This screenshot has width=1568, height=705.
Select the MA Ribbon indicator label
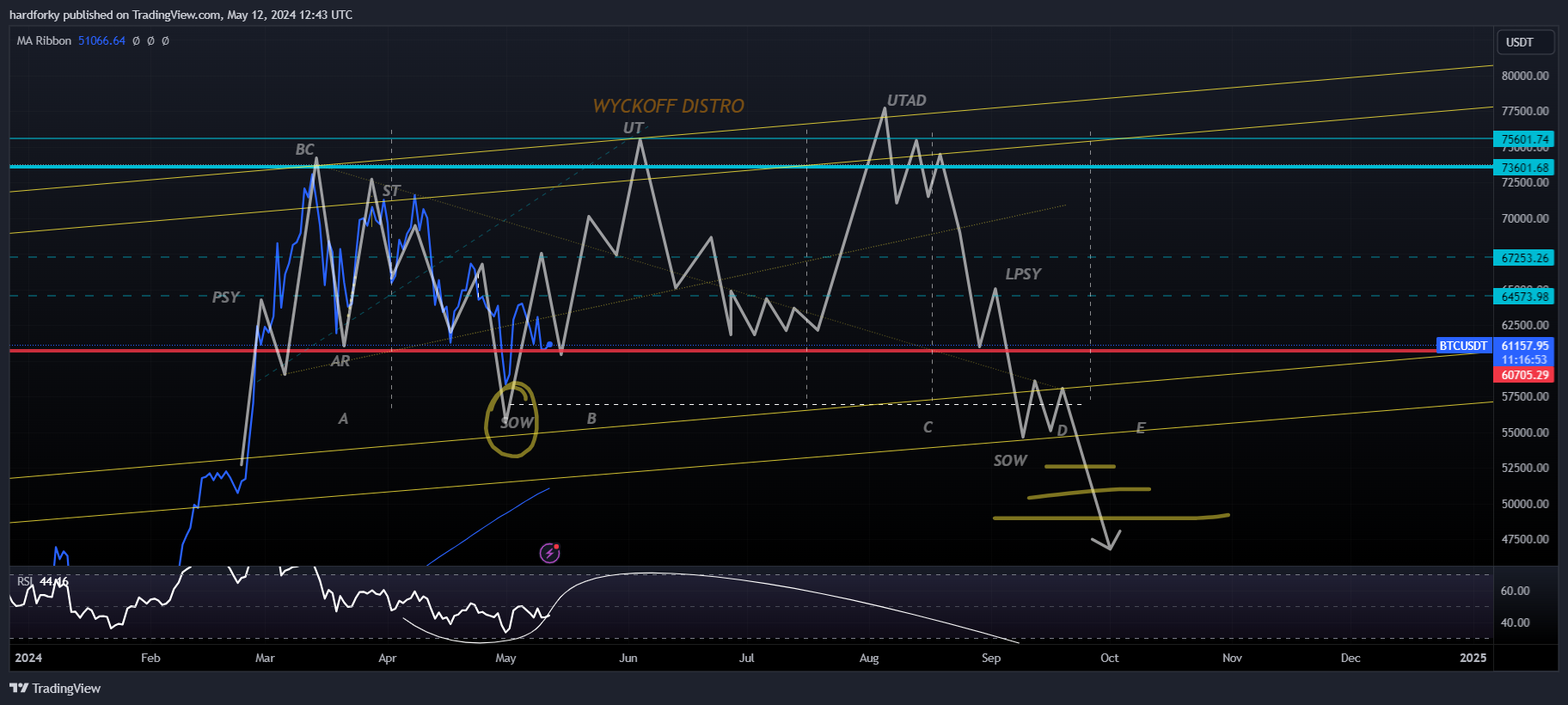44,40
